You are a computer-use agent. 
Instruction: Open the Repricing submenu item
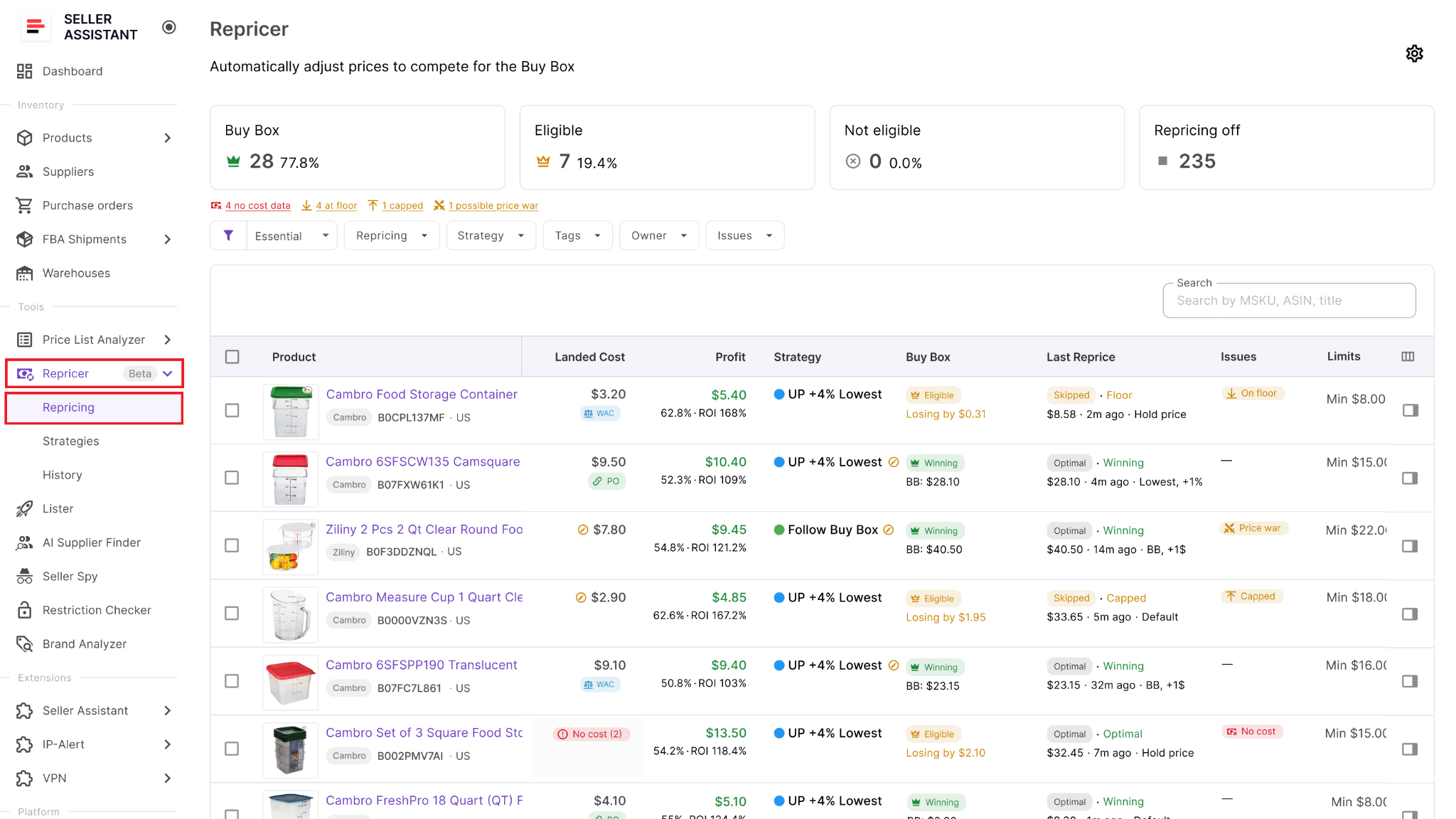point(94,407)
